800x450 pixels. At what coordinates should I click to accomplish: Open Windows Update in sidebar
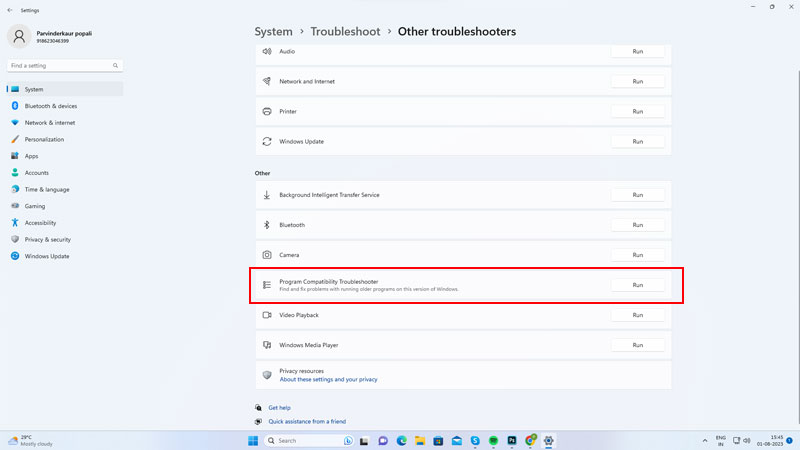click(65, 256)
